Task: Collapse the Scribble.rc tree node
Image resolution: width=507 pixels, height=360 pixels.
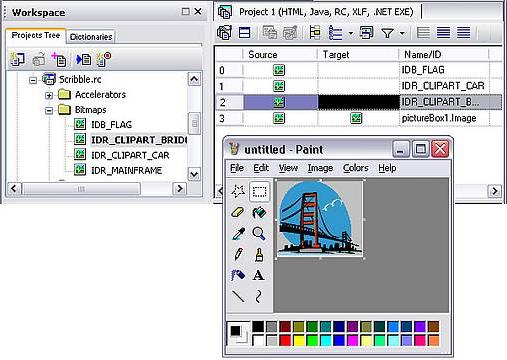Action: [x=33, y=80]
